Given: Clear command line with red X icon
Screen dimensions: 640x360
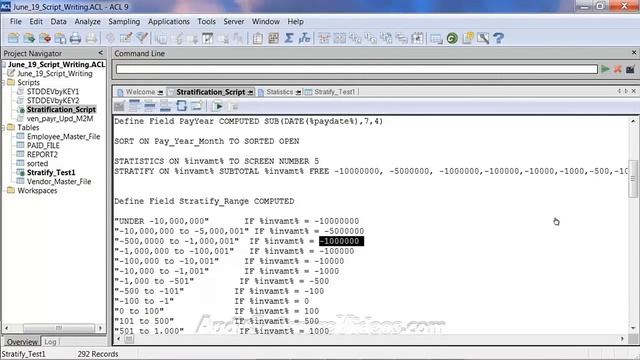Looking at the screenshot, I should pyautogui.click(x=618, y=69).
